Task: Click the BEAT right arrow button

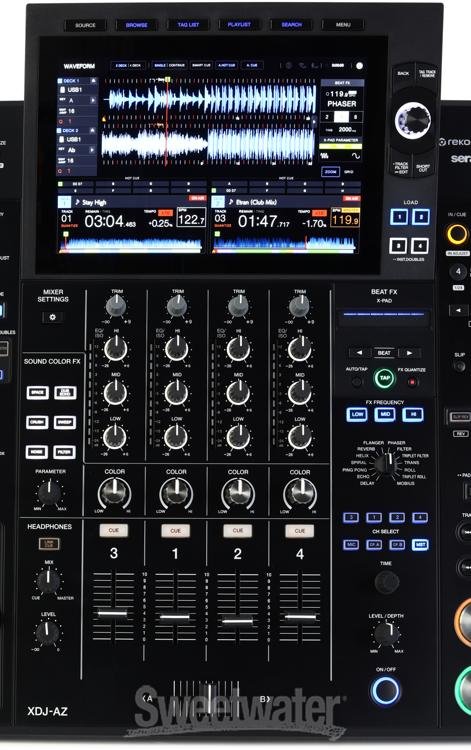Action: click(409, 353)
